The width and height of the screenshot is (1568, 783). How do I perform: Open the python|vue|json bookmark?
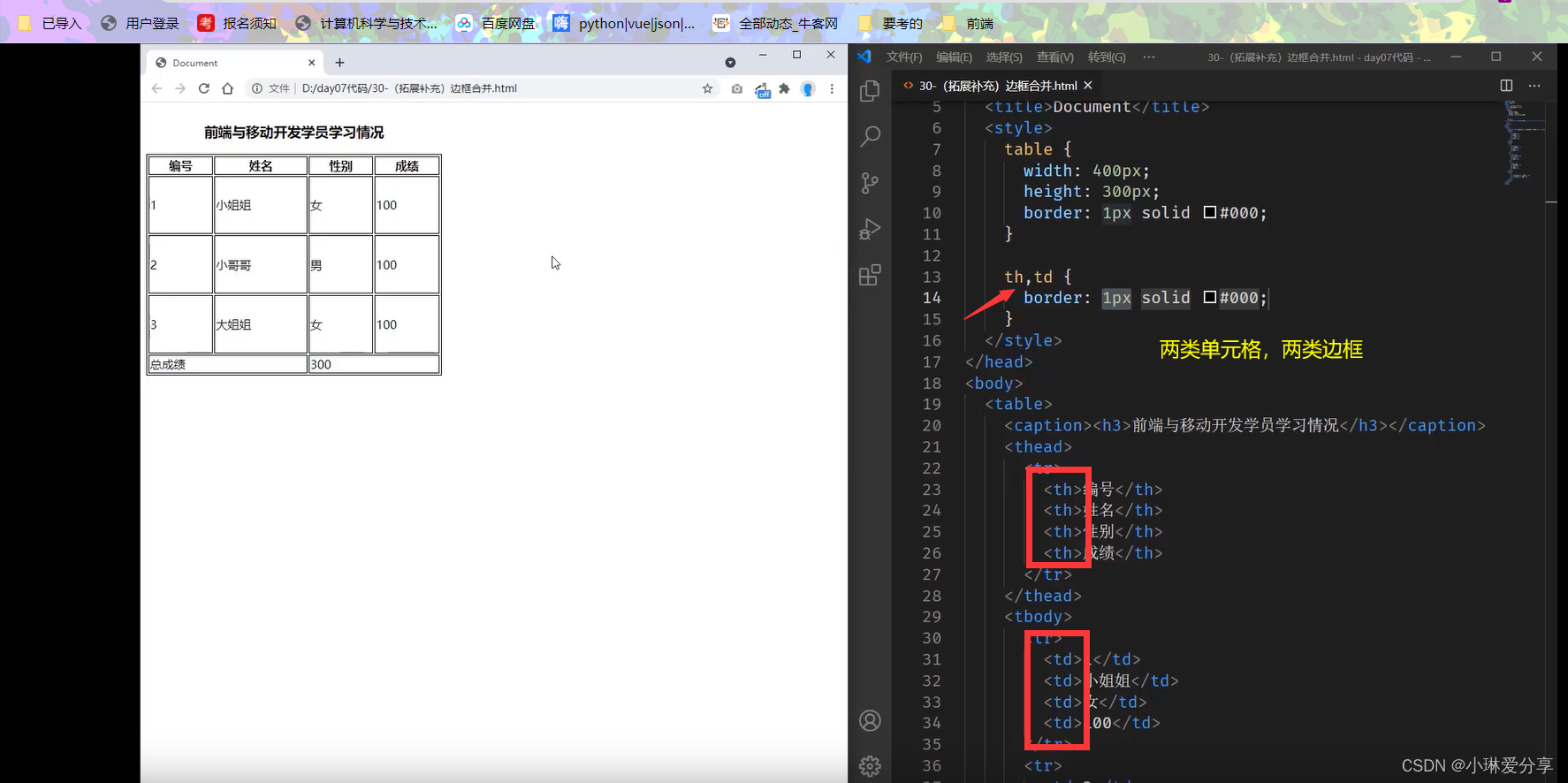point(624,23)
